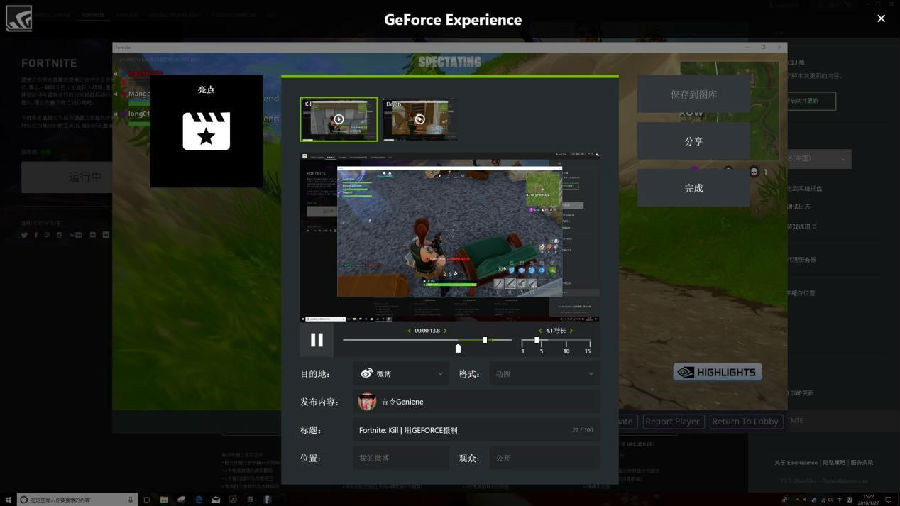The image size is (900, 506).
Task: Select the second highlight clip thumbnail
Action: tap(419, 119)
